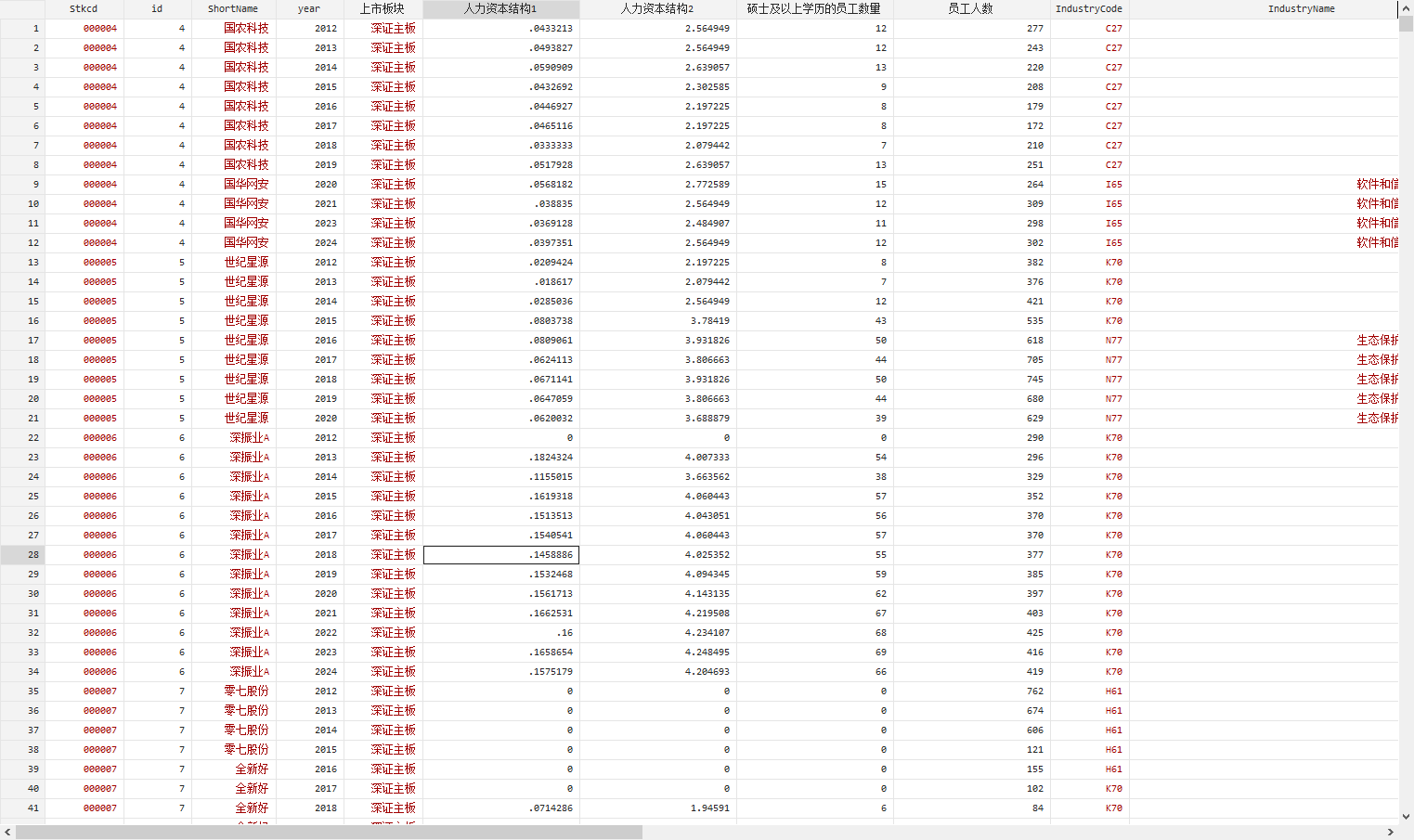1414x840 pixels.
Task: Click the 硕士及以上学历的员工数量 column header
Action: click(x=813, y=9)
